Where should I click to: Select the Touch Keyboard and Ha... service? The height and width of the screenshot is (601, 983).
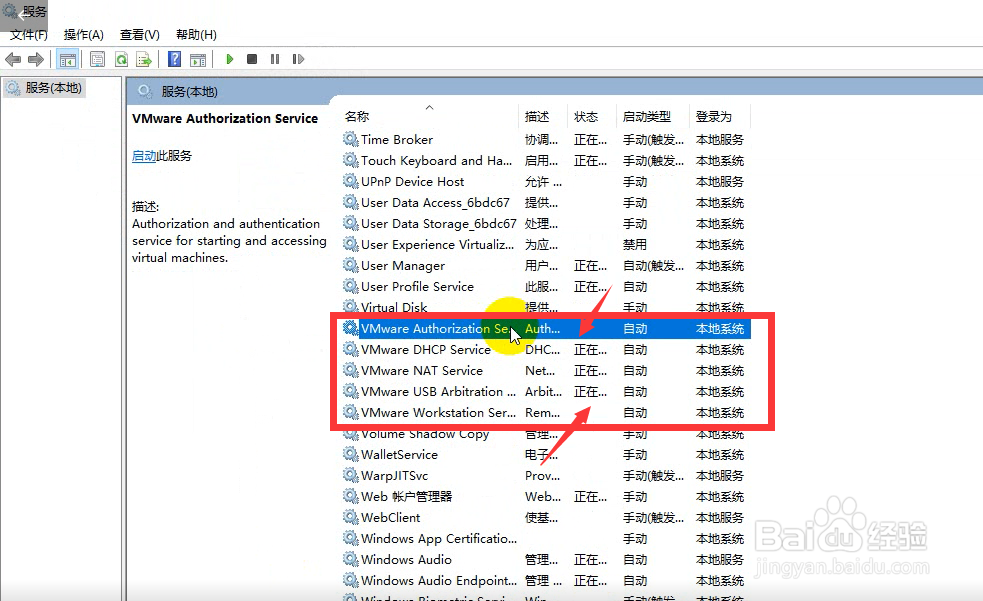tap(545, 160)
